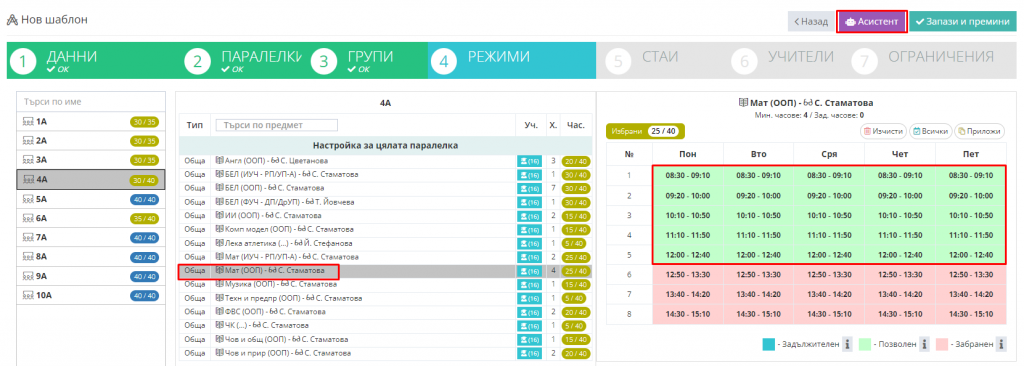1024x366 pixels.
Task: Select class 7А in list
Action: click(x=91, y=237)
